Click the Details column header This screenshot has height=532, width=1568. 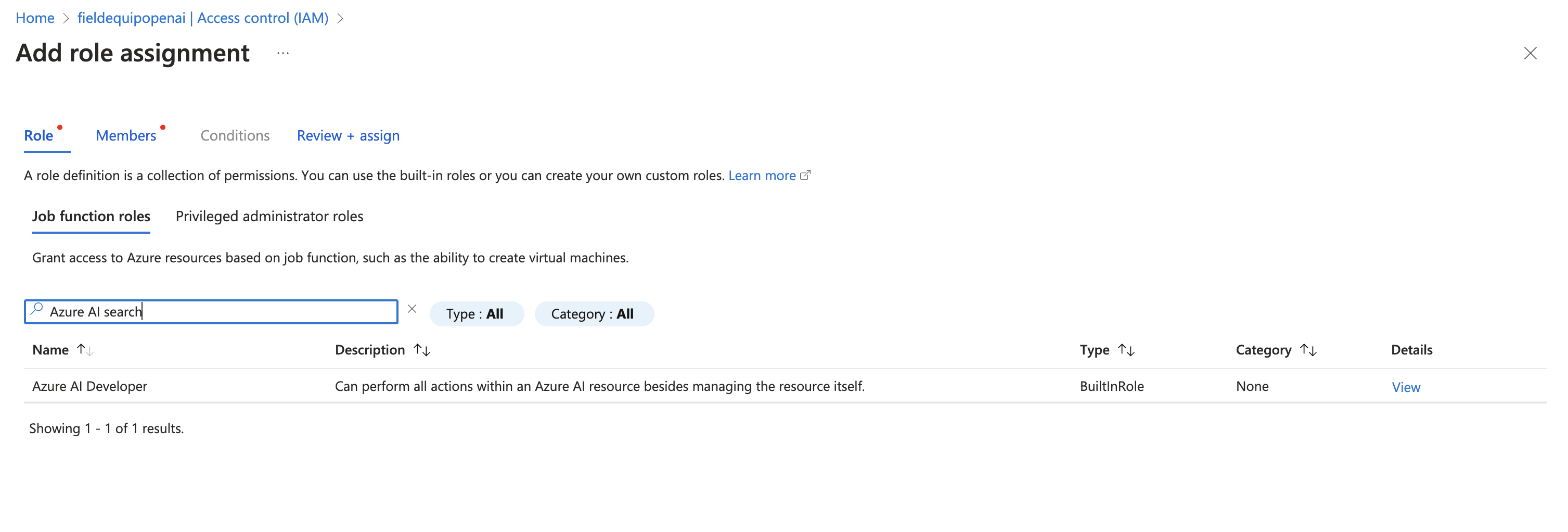(1411, 350)
